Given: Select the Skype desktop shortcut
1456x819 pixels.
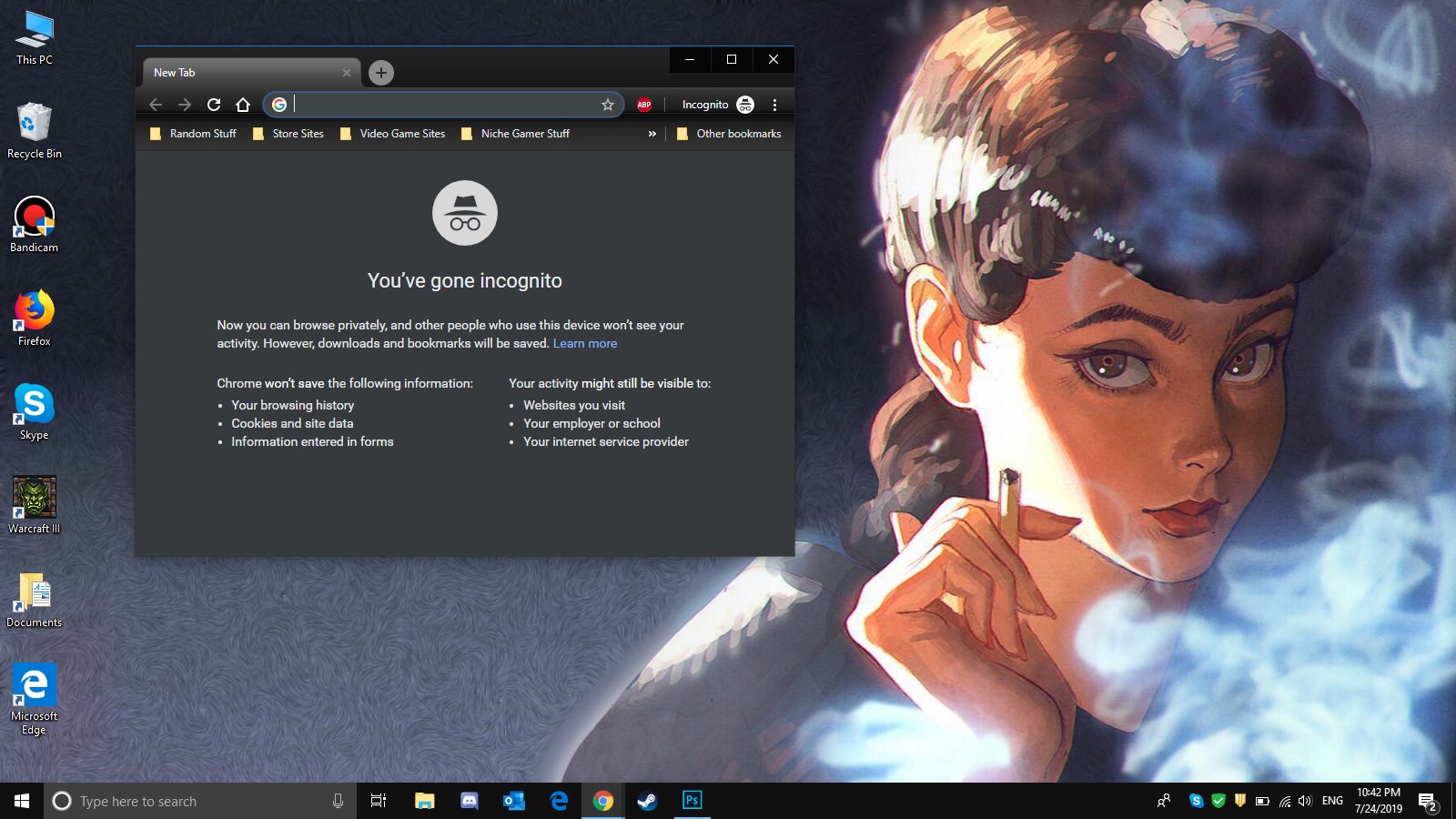Looking at the screenshot, I should coord(35,412).
